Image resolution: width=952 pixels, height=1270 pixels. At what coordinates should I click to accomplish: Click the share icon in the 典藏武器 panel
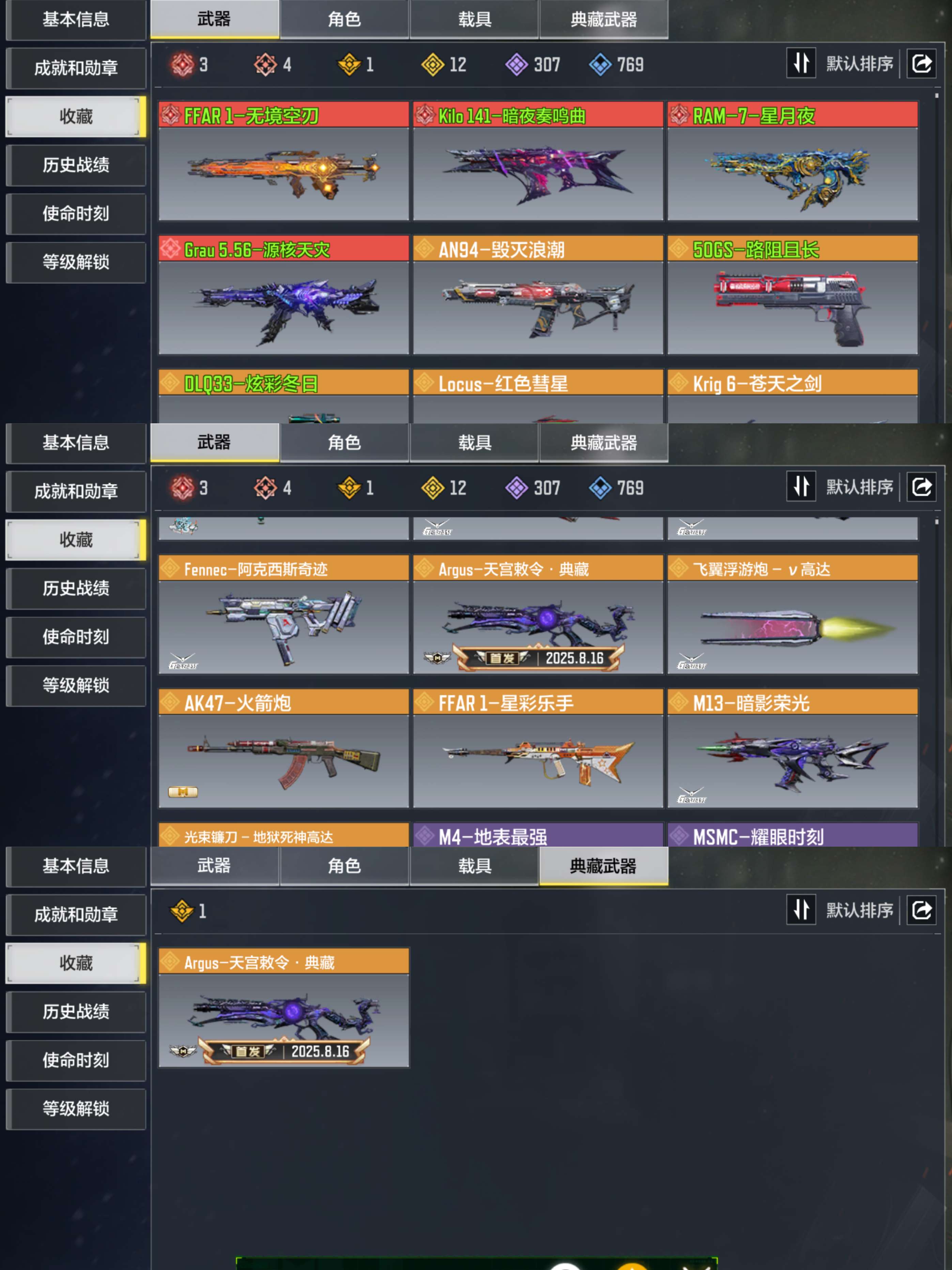[921, 910]
